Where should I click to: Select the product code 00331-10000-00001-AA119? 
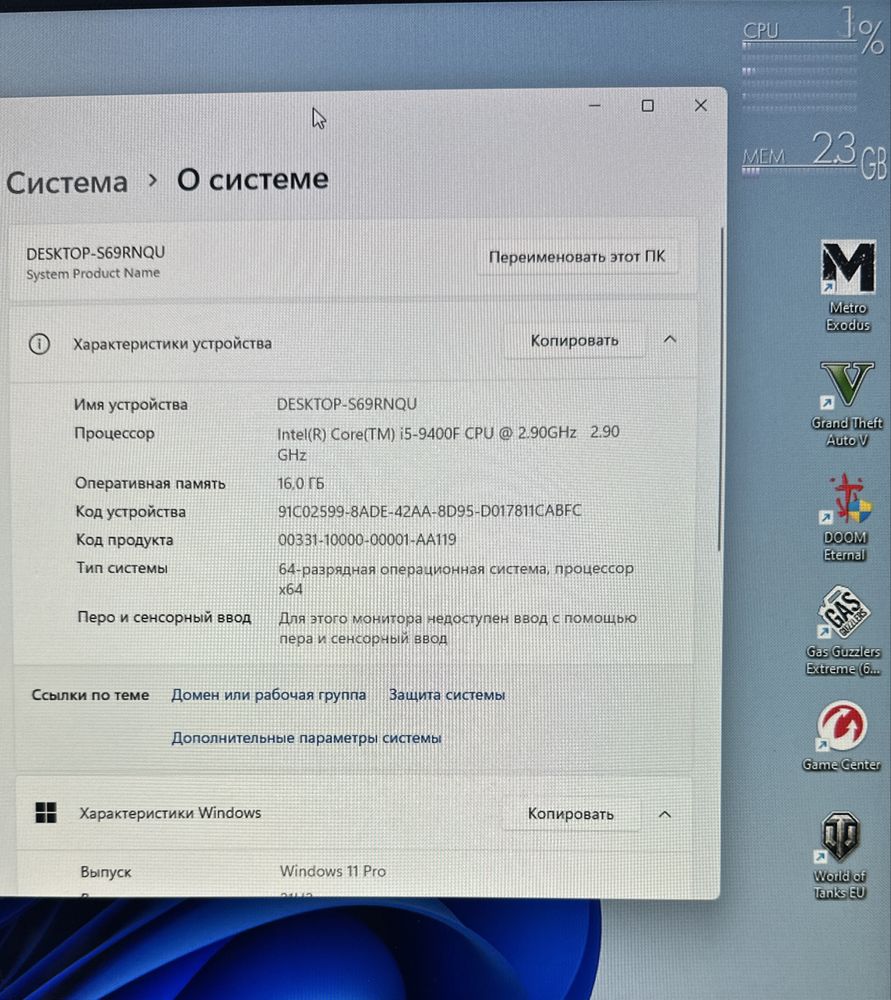click(x=367, y=540)
